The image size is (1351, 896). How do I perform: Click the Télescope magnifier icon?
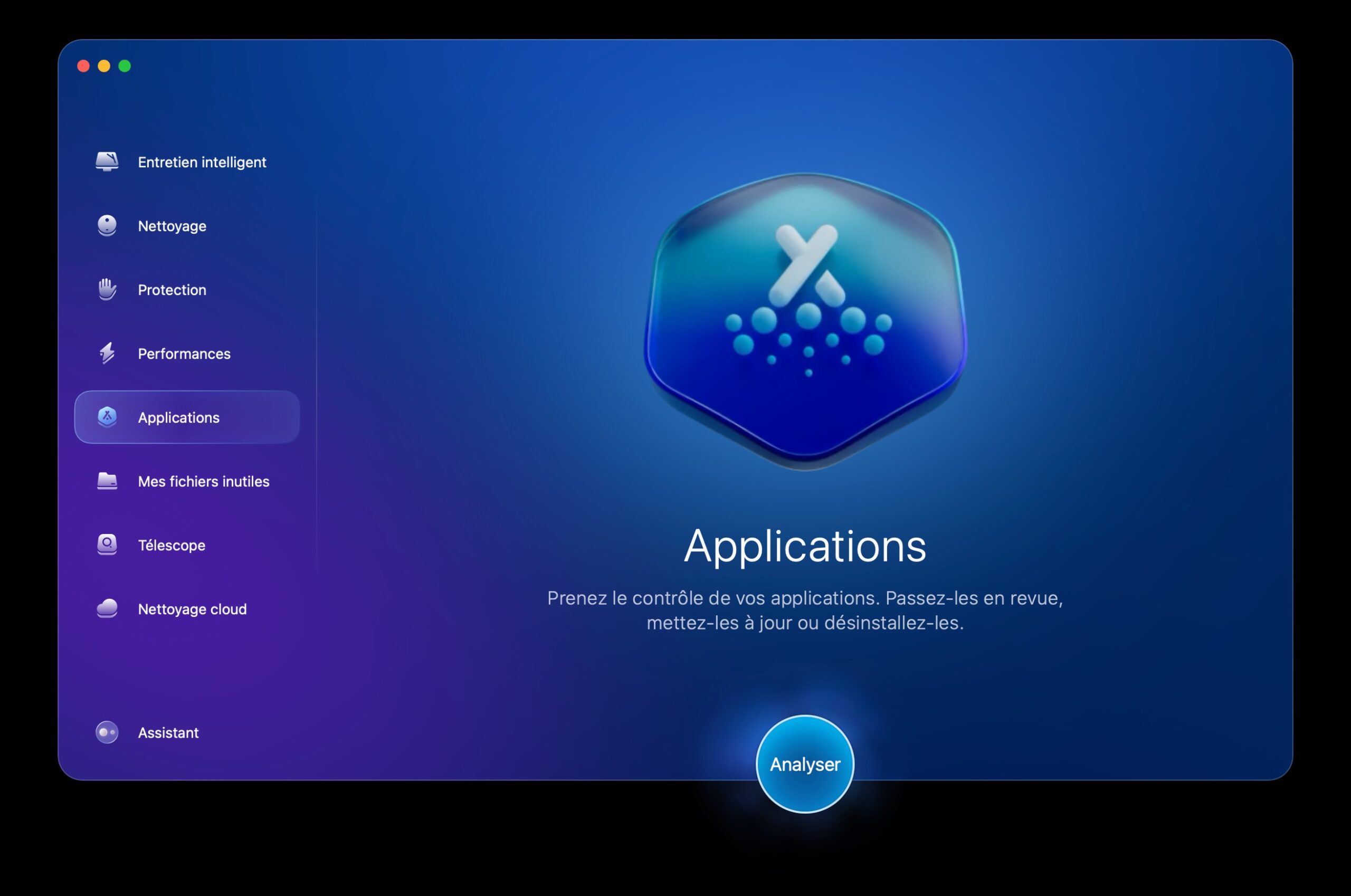(x=107, y=545)
